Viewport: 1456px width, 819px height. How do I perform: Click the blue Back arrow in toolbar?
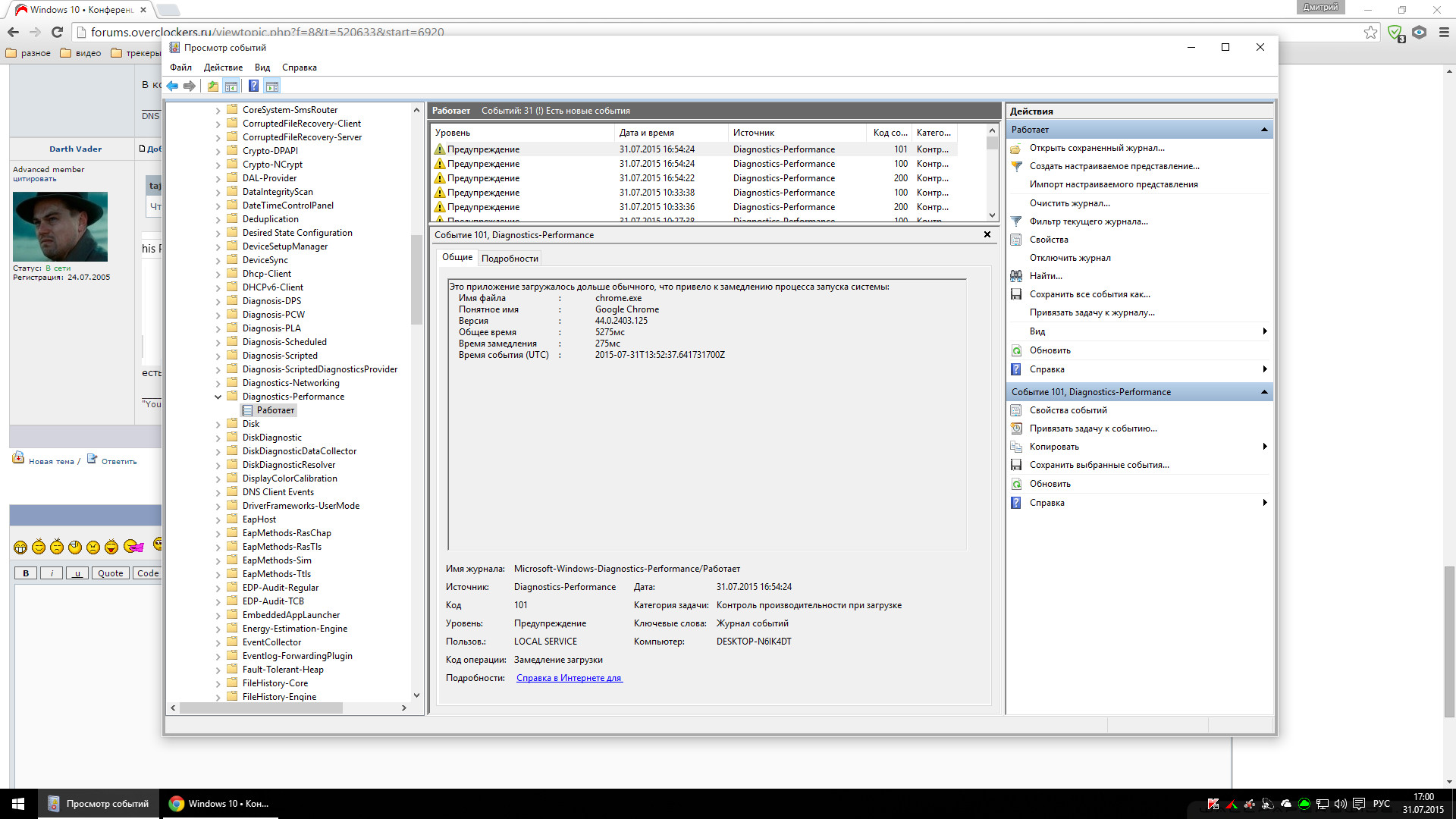(x=172, y=86)
